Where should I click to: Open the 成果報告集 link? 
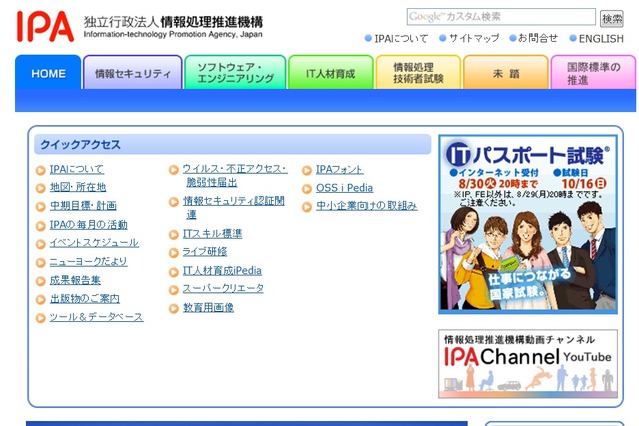point(75,280)
